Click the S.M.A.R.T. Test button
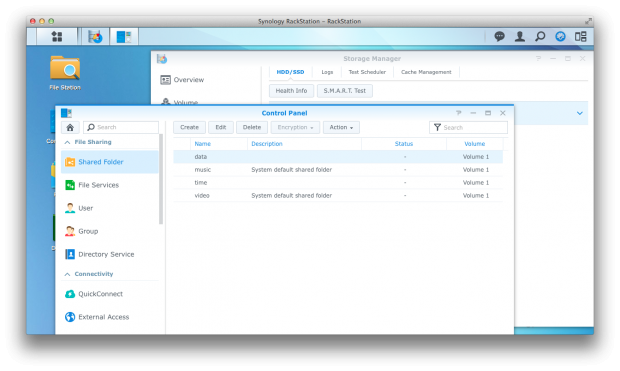Image resolution: width=620 pixels, height=371 pixels. pyautogui.click(x=344, y=91)
